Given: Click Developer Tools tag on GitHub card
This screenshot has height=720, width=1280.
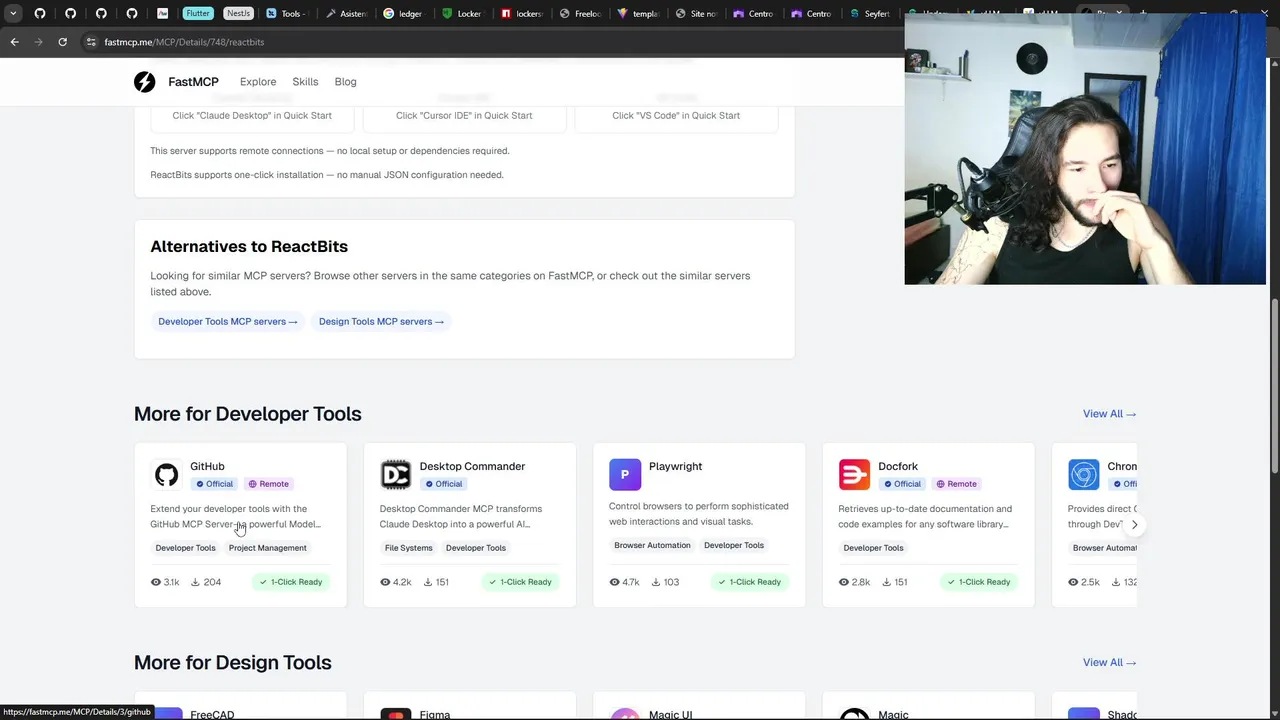Looking at the screenshot, I should (x=185, y=548).
